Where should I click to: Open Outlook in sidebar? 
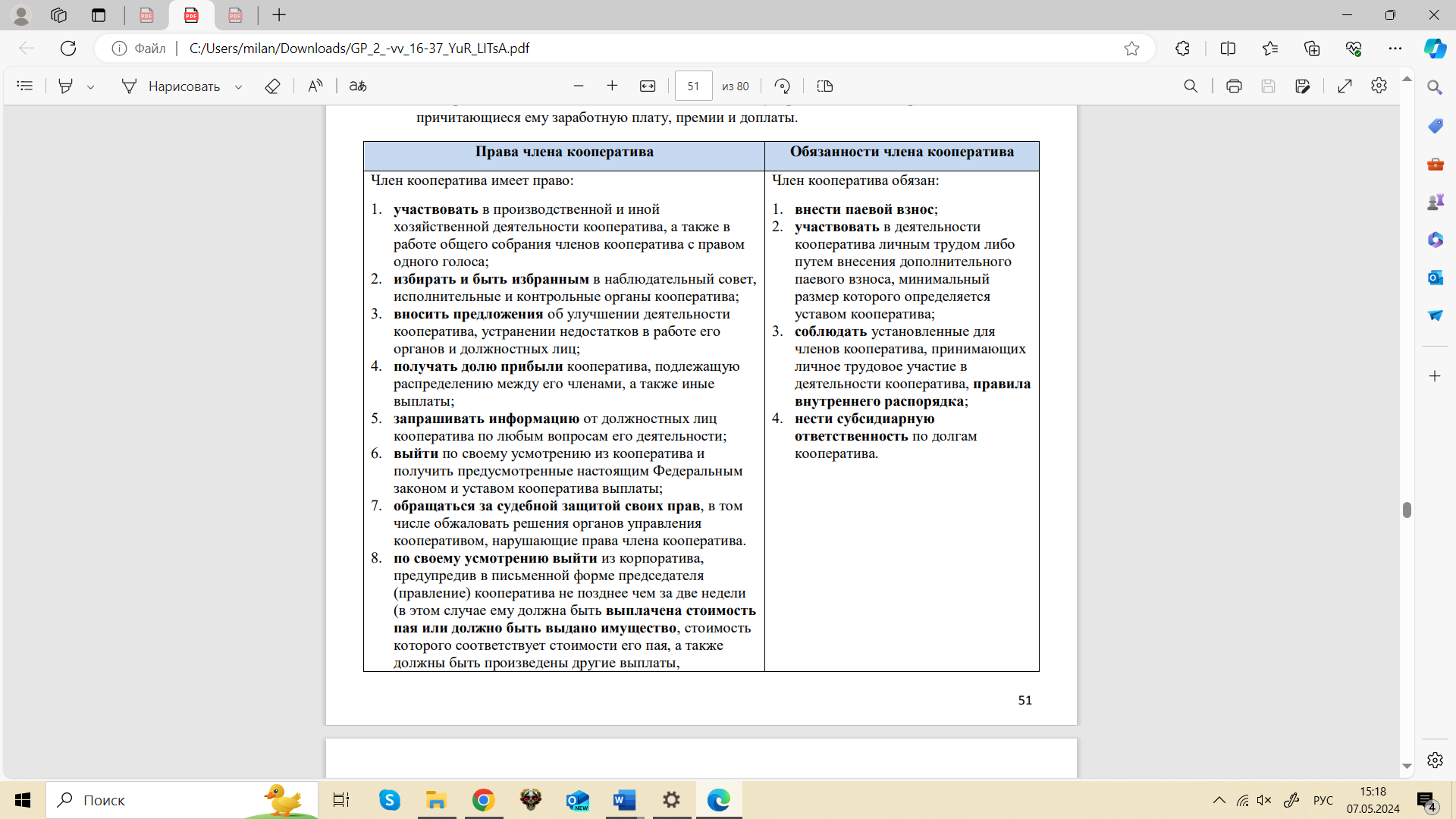click(x=1435, y=278)
